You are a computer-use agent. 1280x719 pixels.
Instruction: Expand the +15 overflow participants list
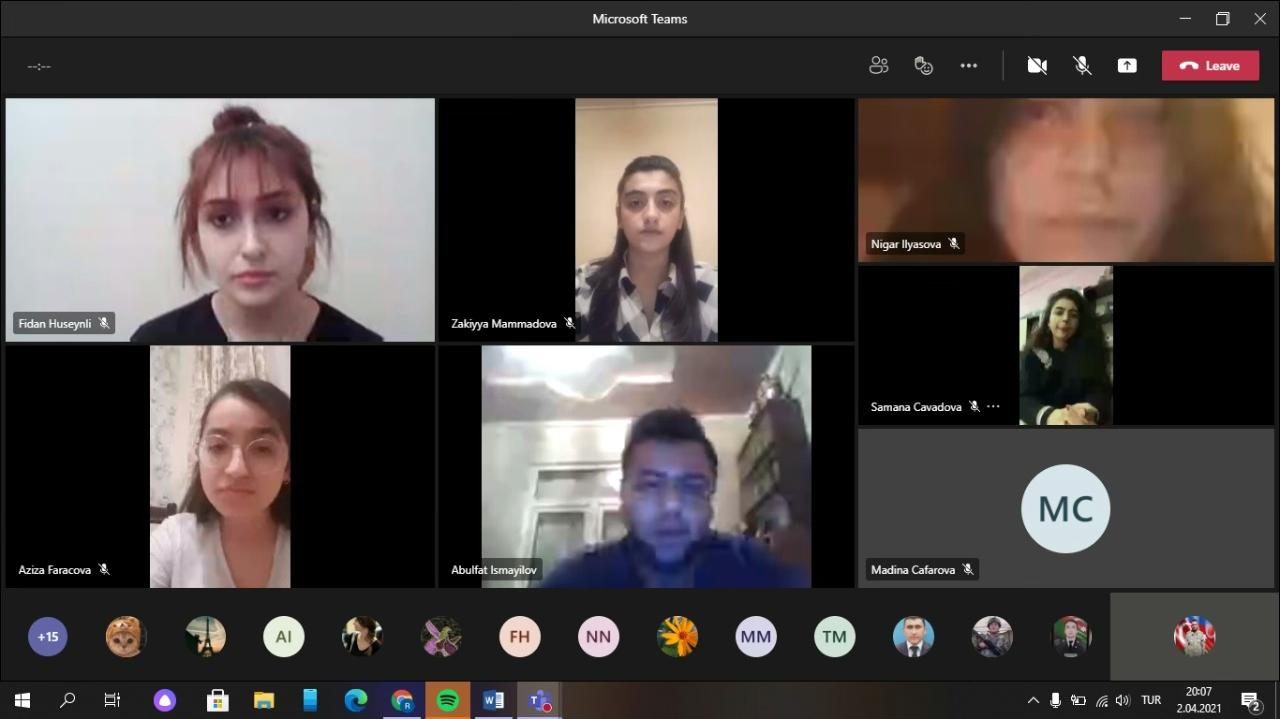(x=48, y=636)
